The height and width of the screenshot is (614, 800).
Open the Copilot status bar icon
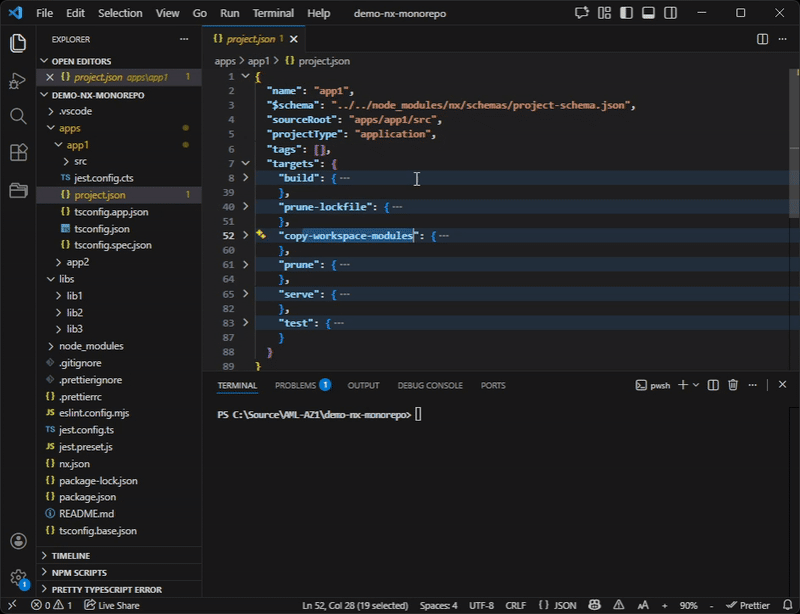tap(594, 605)
